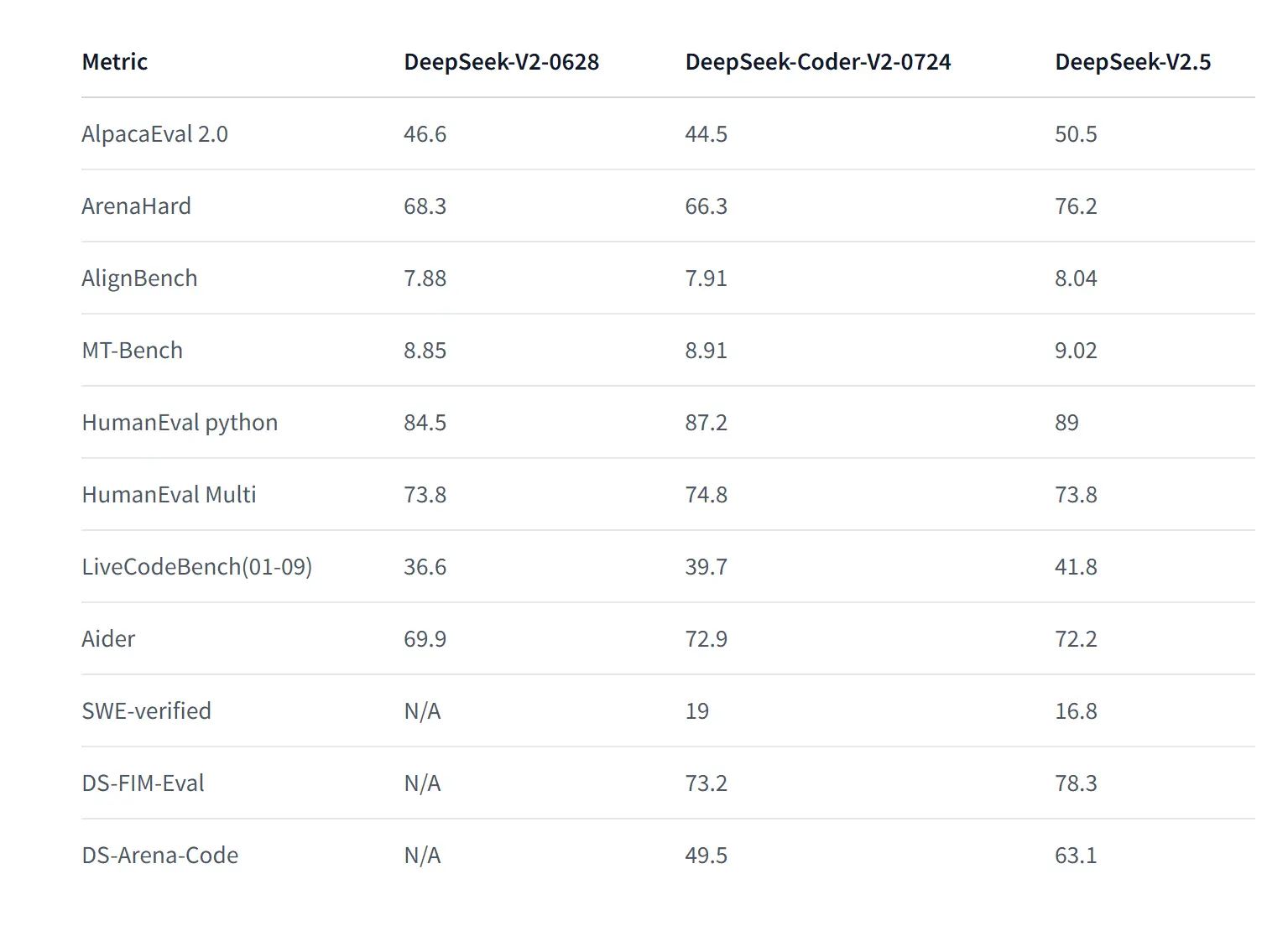Click the Metric column header
This screenshot has height=926, width=1288.
pos(115,62)
